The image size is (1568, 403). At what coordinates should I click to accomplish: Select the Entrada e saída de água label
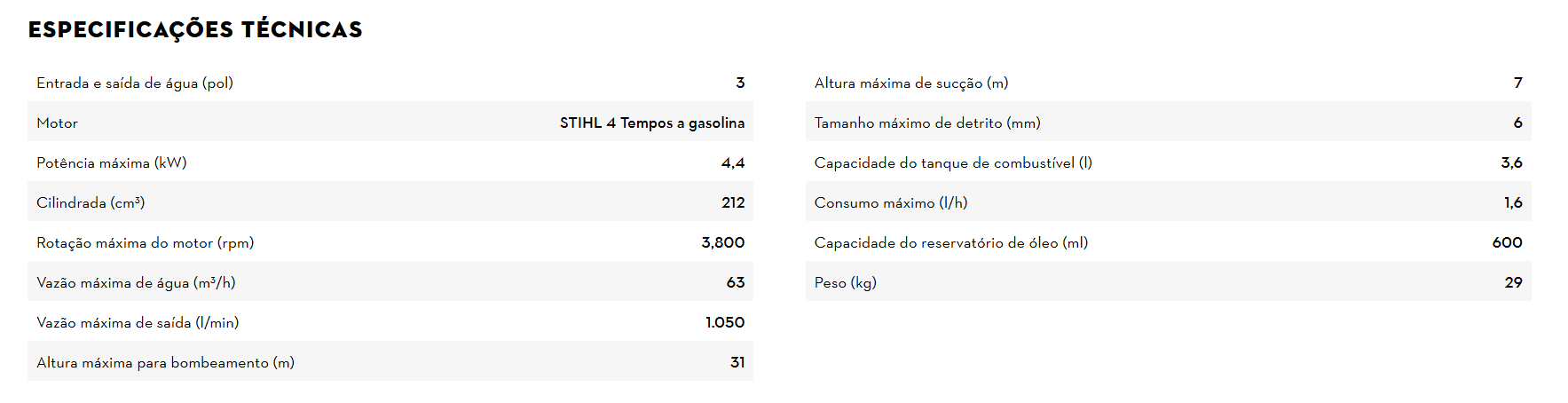click(x=135, y=83)
